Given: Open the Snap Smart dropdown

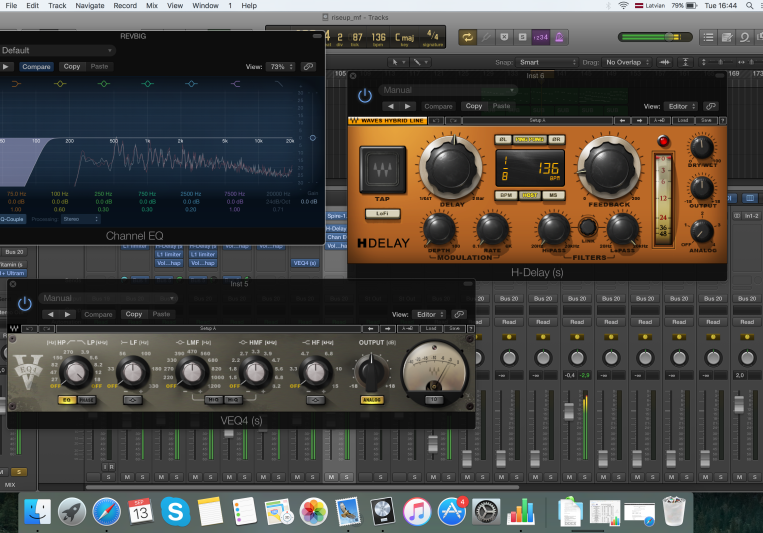Looking at the screenshot, I should (547, 62).
